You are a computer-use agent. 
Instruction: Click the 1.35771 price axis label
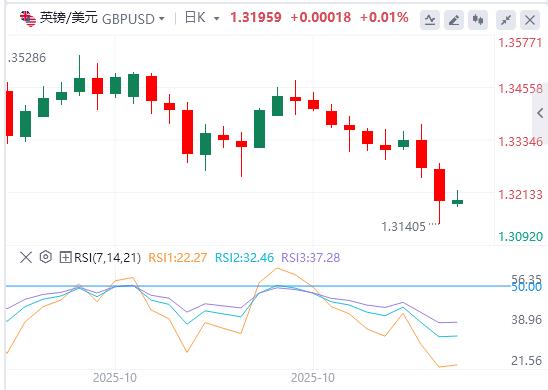(x=520, y=43)
